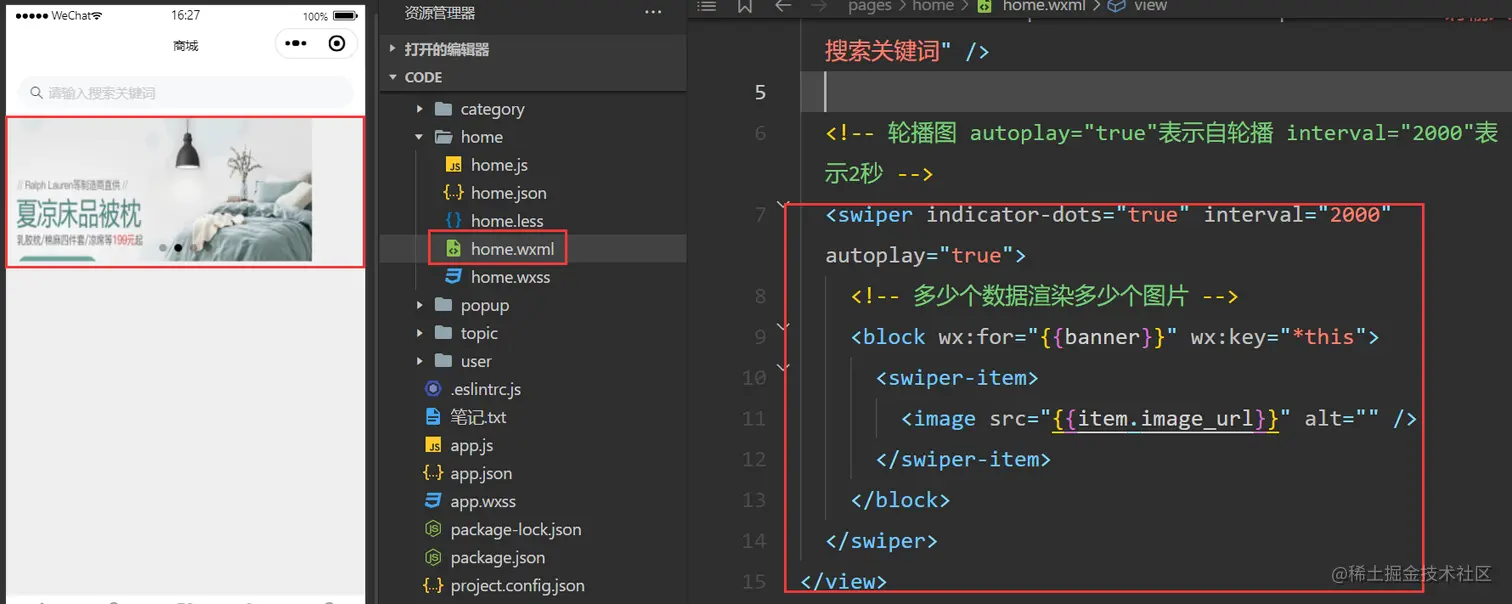The height and width of the screenshot is (604, 1512).
Task: Click the view symbol icon in breadcrumb
Action: pos(1117,6)
